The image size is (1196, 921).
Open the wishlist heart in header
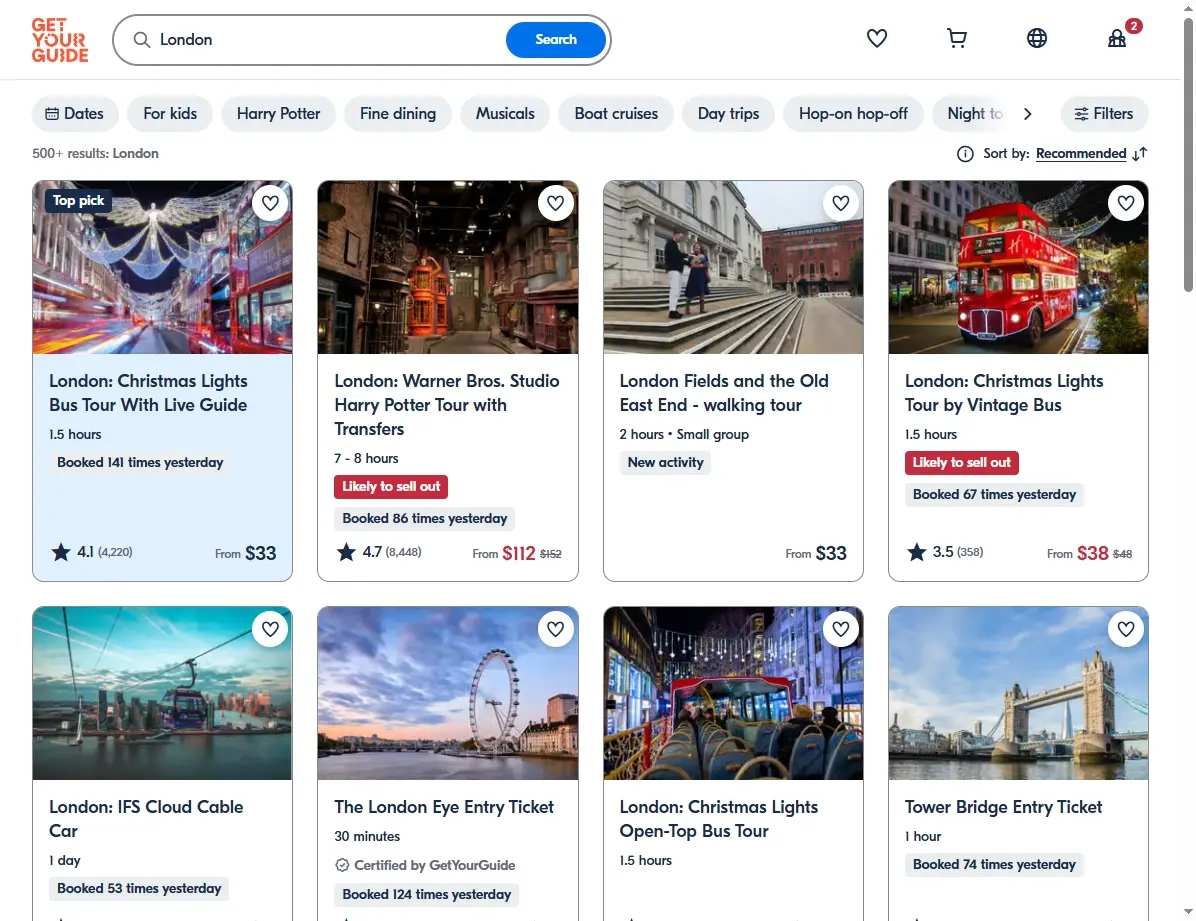click(x=876, y=38)
